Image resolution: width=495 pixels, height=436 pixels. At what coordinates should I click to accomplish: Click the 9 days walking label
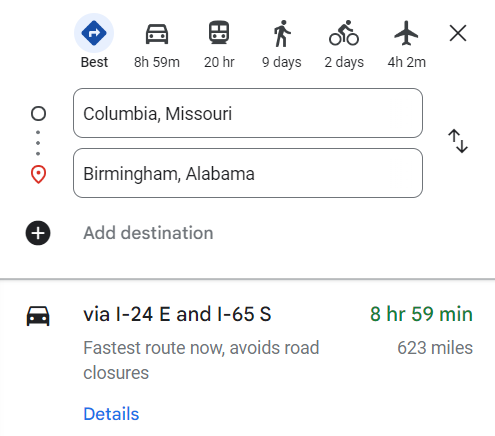[x=282, y=62]
